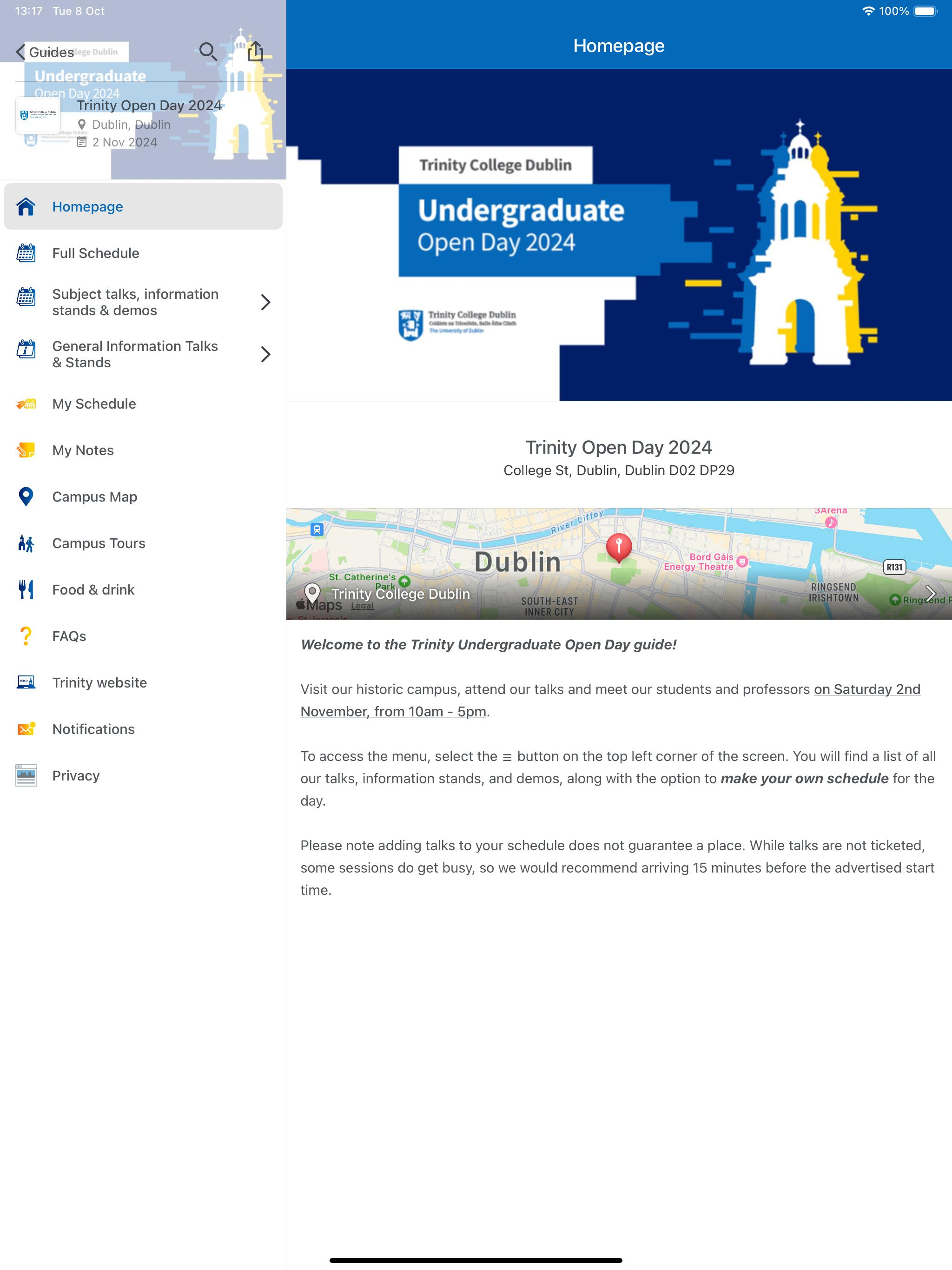Tap the search magnifier icon
The image size is (952, 1270).
pos(208,52)
